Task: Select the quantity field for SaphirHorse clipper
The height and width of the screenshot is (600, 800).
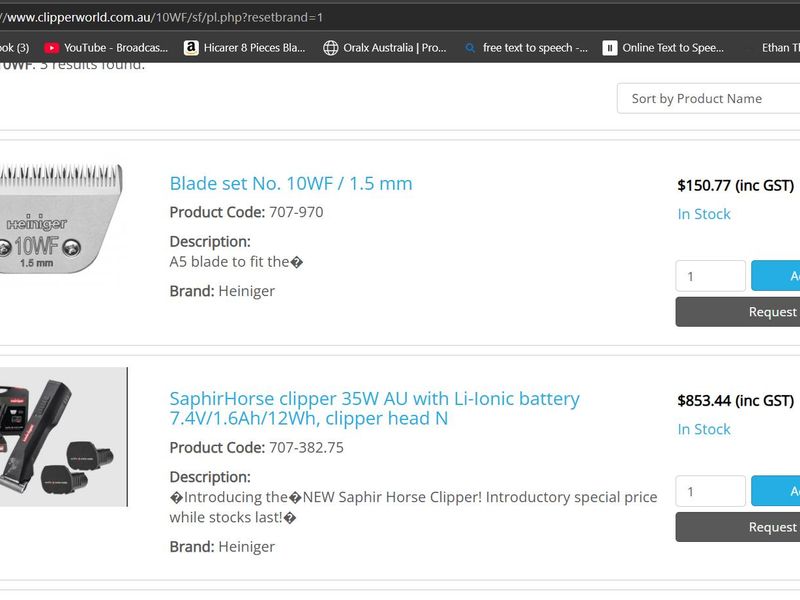Action: pyautogui.click(x=710, y=491)
